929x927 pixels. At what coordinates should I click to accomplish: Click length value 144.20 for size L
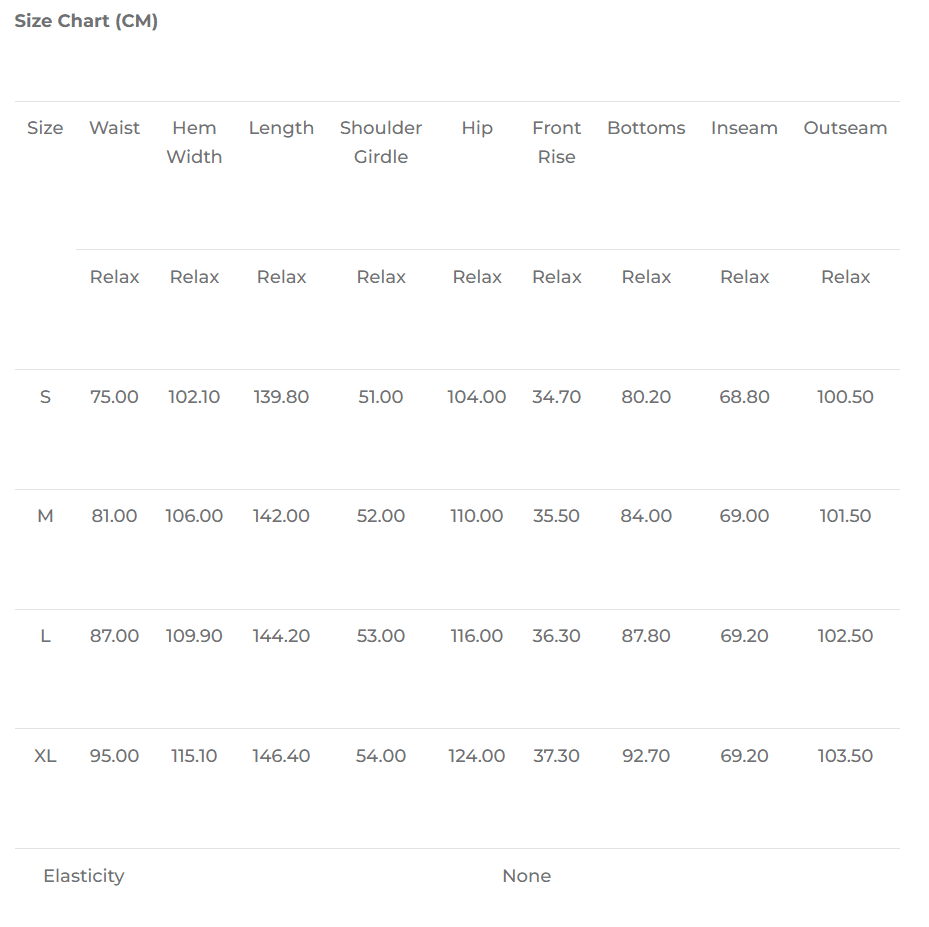[281, 636]
